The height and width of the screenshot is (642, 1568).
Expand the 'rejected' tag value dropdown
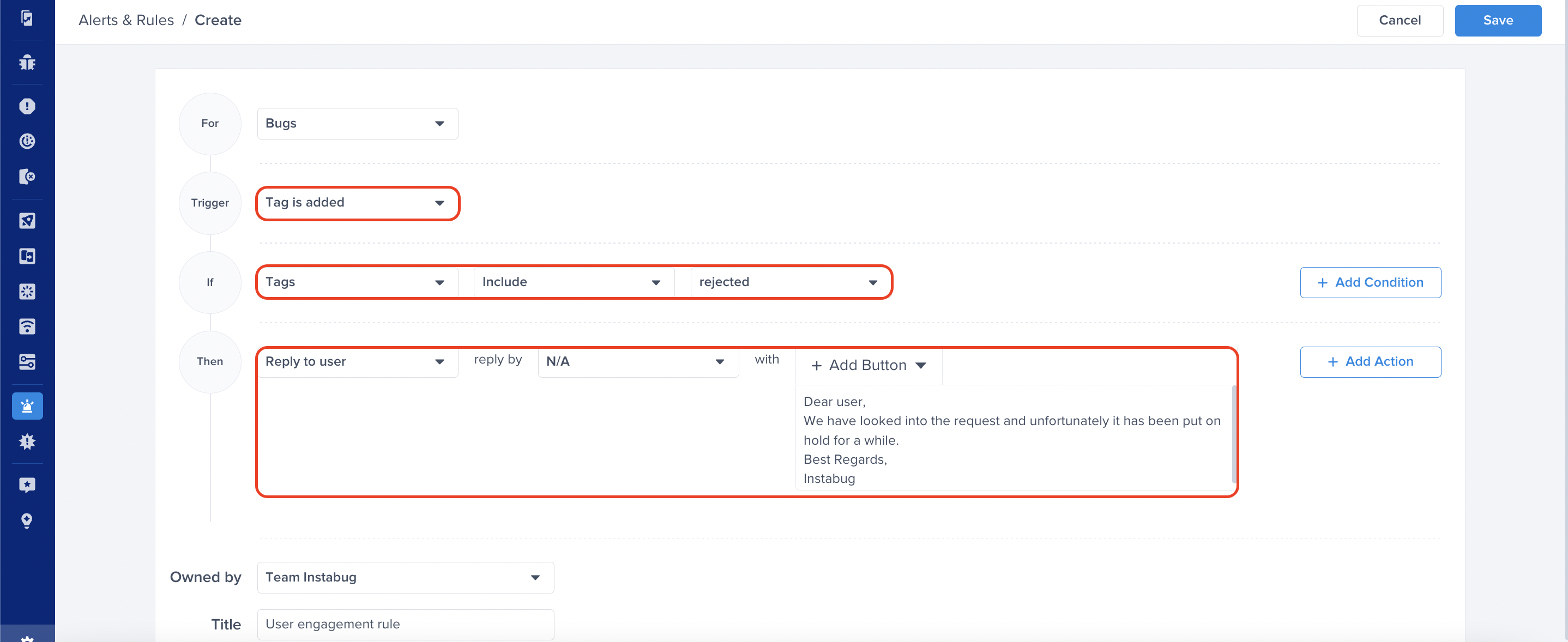pos(788,282)
